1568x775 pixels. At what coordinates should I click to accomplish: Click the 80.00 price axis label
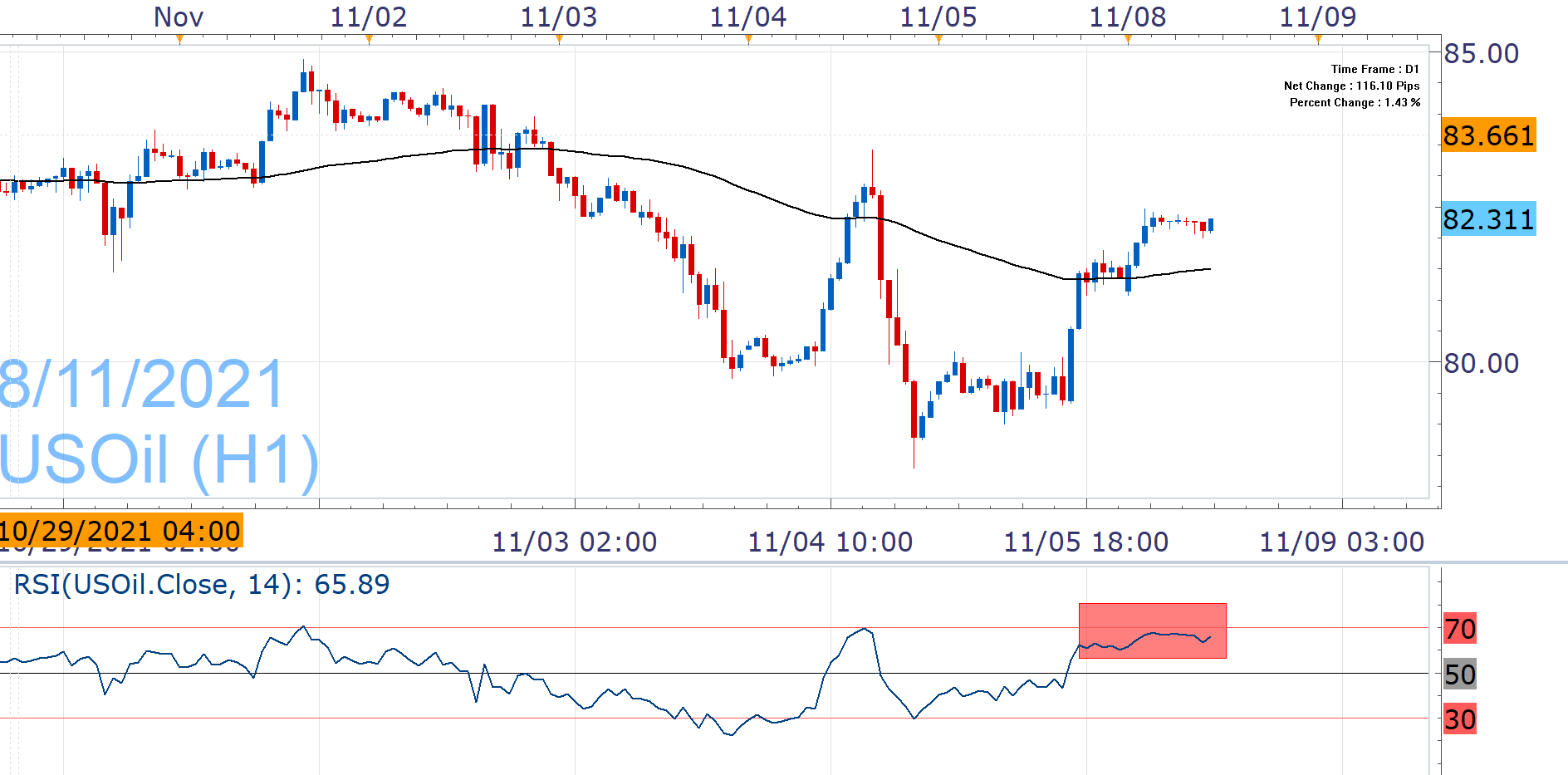[1481, 363]
